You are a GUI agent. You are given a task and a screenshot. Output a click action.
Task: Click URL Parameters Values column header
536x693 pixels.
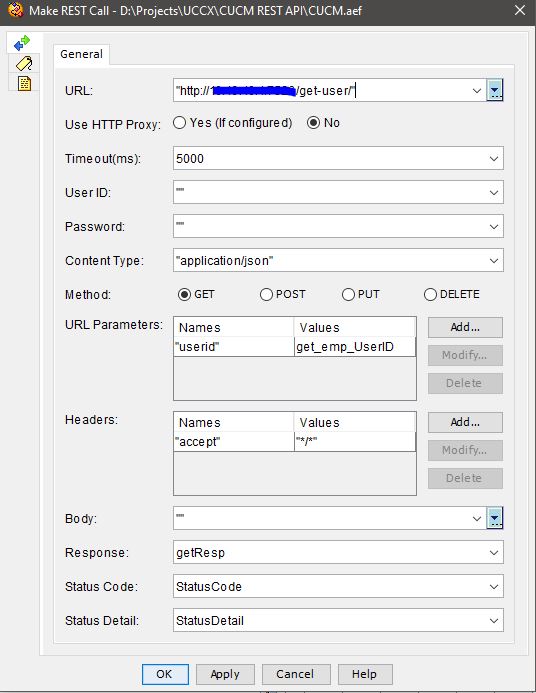coord(355,327)
